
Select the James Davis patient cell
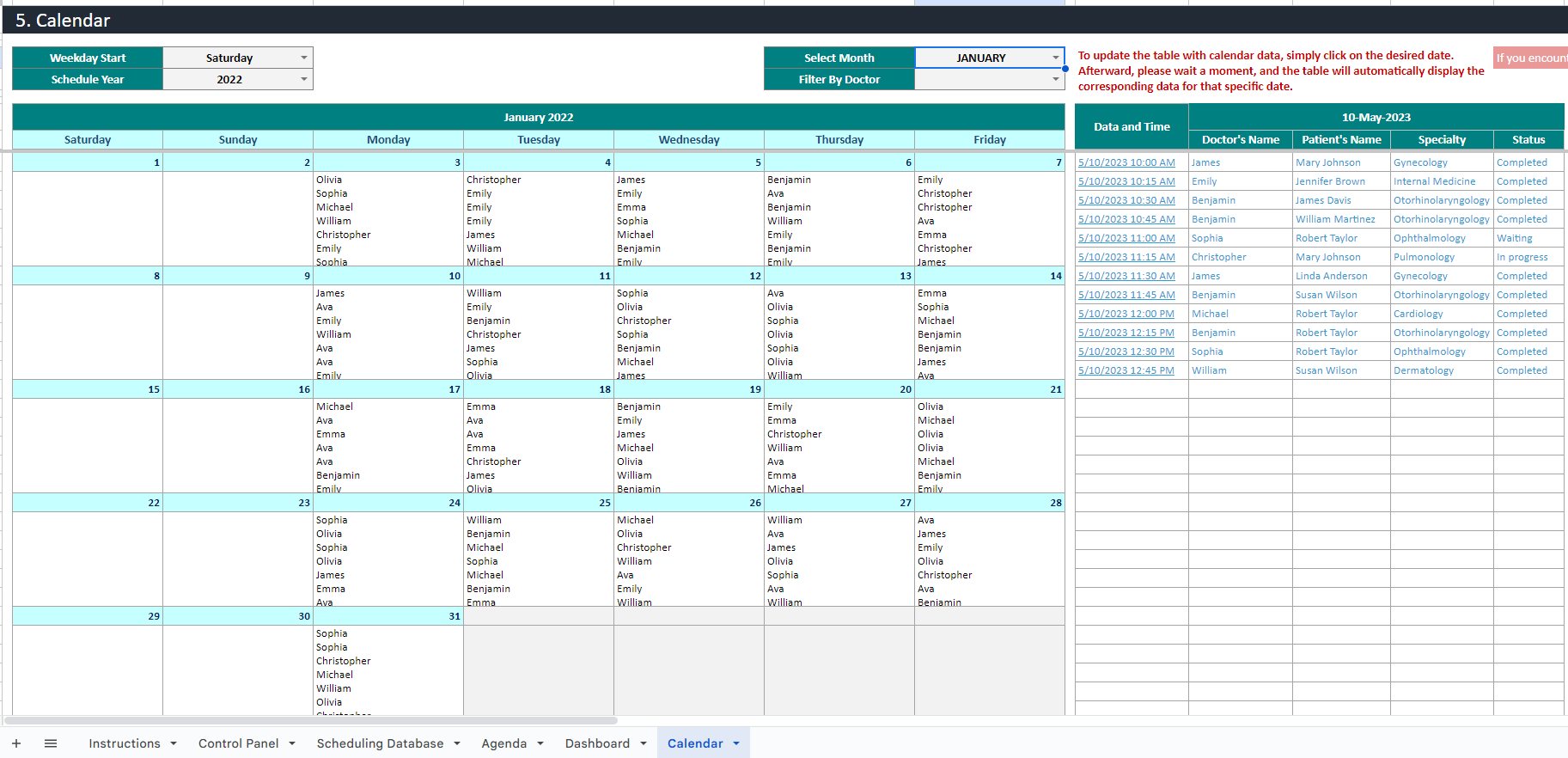[x=1341, y=200]
